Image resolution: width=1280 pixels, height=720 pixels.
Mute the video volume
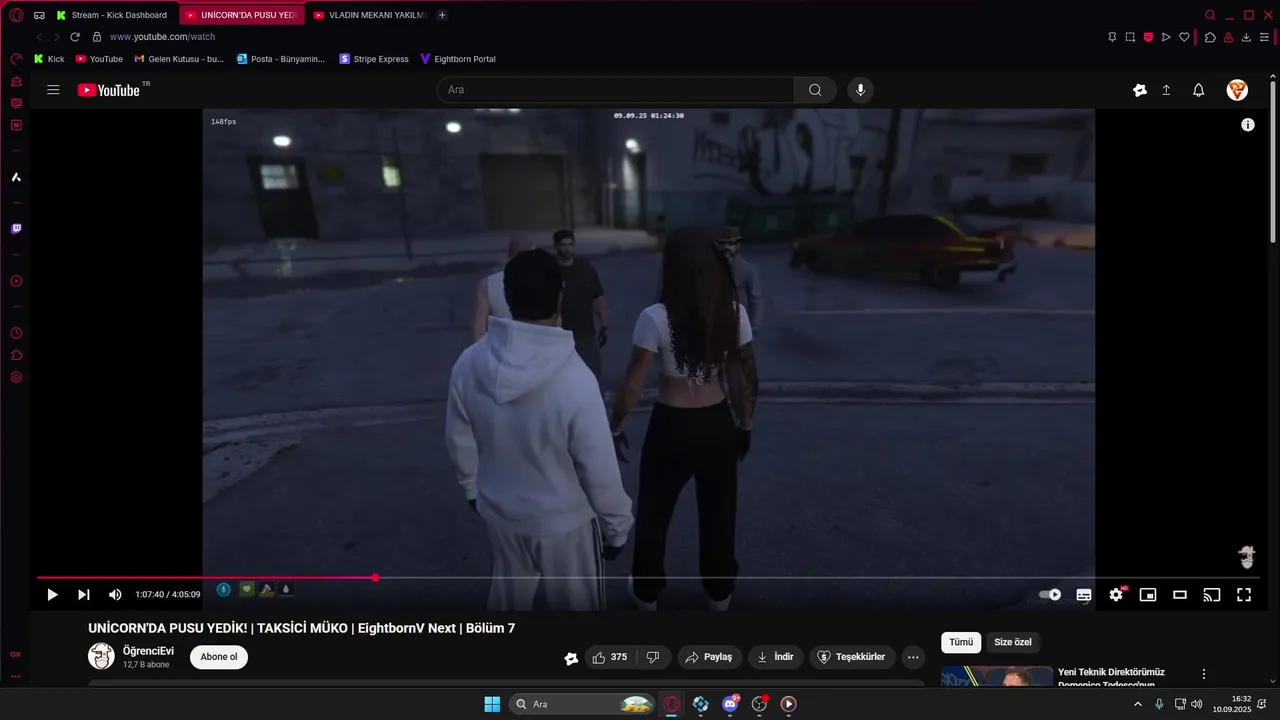coord(115,595)
